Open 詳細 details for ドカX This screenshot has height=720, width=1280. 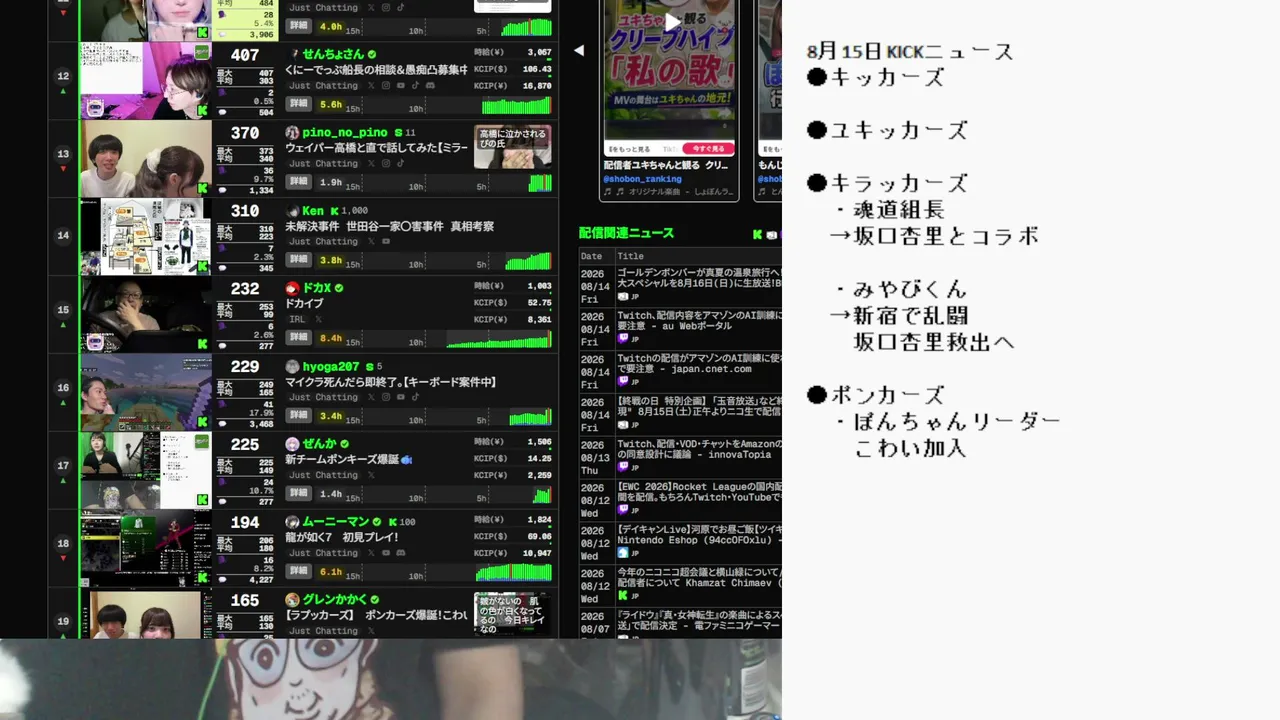point(299,338)
